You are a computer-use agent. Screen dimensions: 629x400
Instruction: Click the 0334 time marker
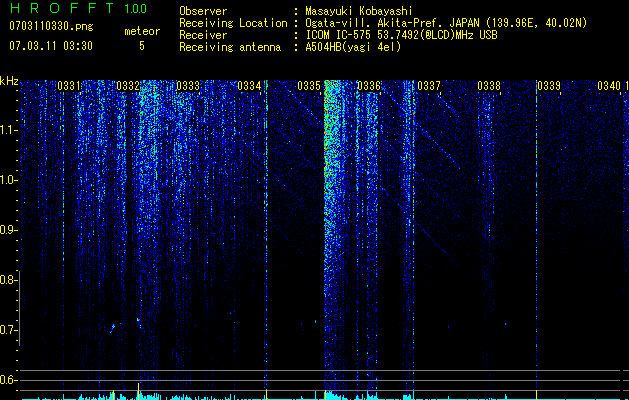point(249,86)
